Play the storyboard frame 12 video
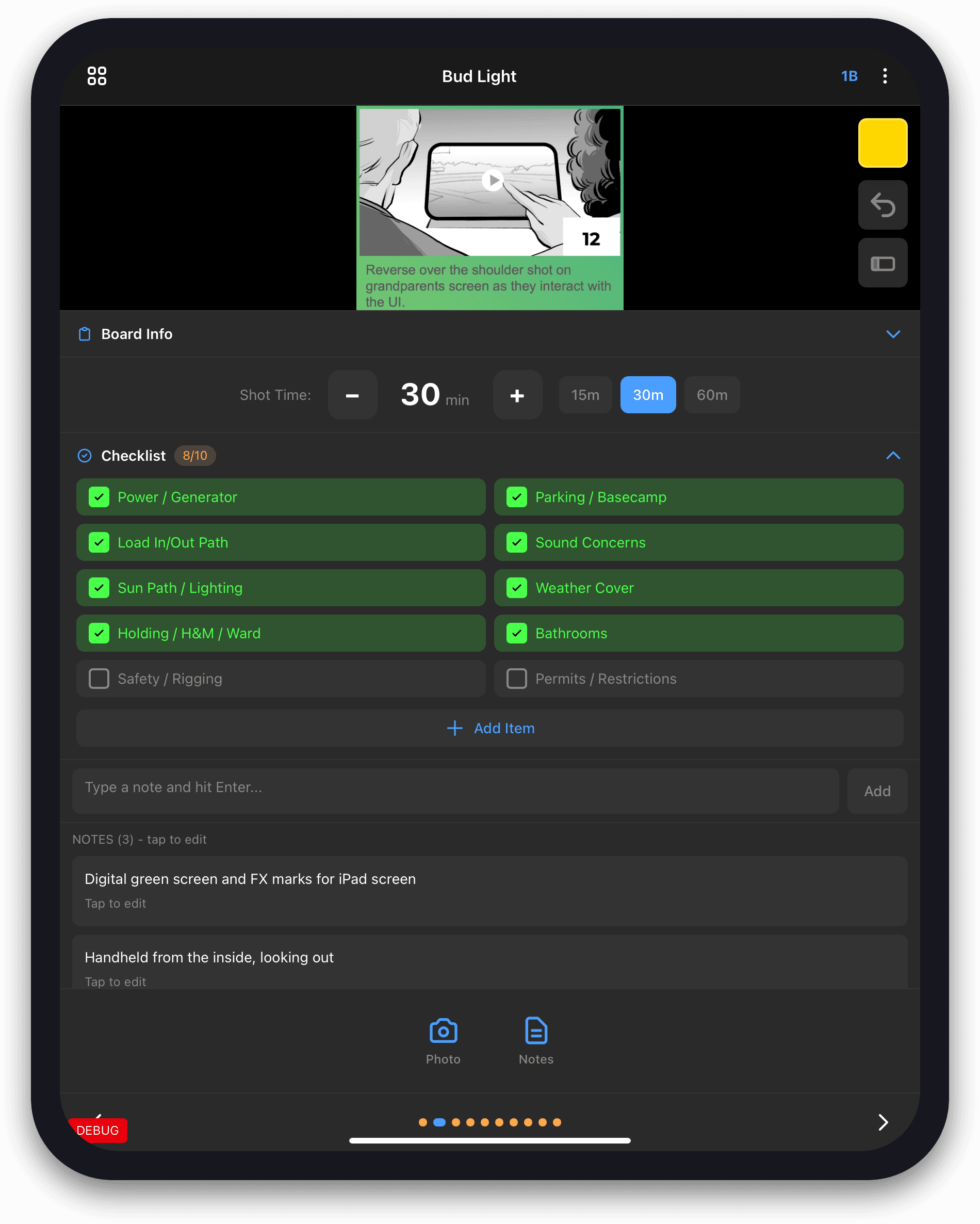The height and width of the screenshot is (1224, 980). click(492, 181)
